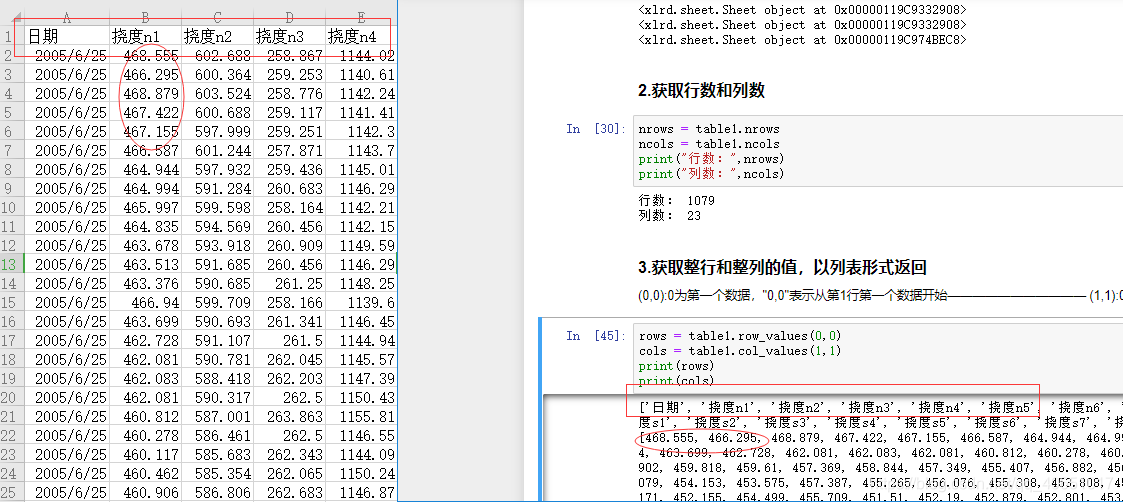This screenshot has width=1123, height=502.
Task: Click the output line 行数: 1079
Action: click(x=676, y=201)
